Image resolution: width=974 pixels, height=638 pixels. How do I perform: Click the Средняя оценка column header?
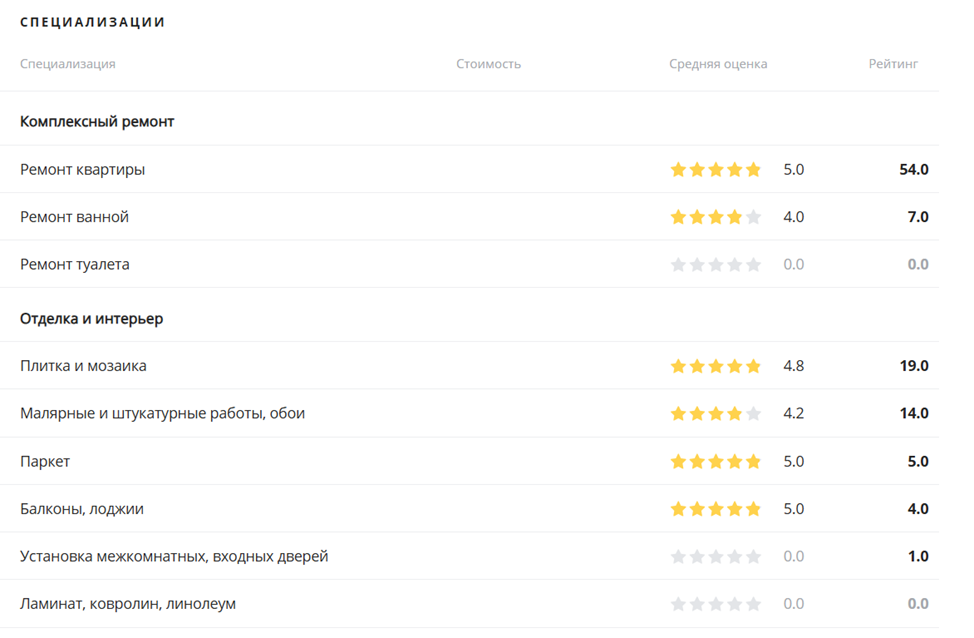coord(718,64)
